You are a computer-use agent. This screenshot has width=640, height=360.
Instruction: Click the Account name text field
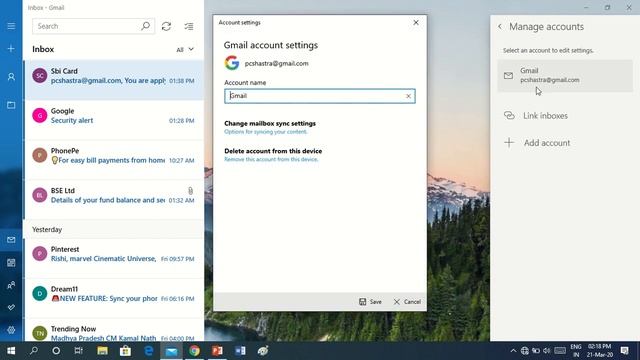(320, 96)
